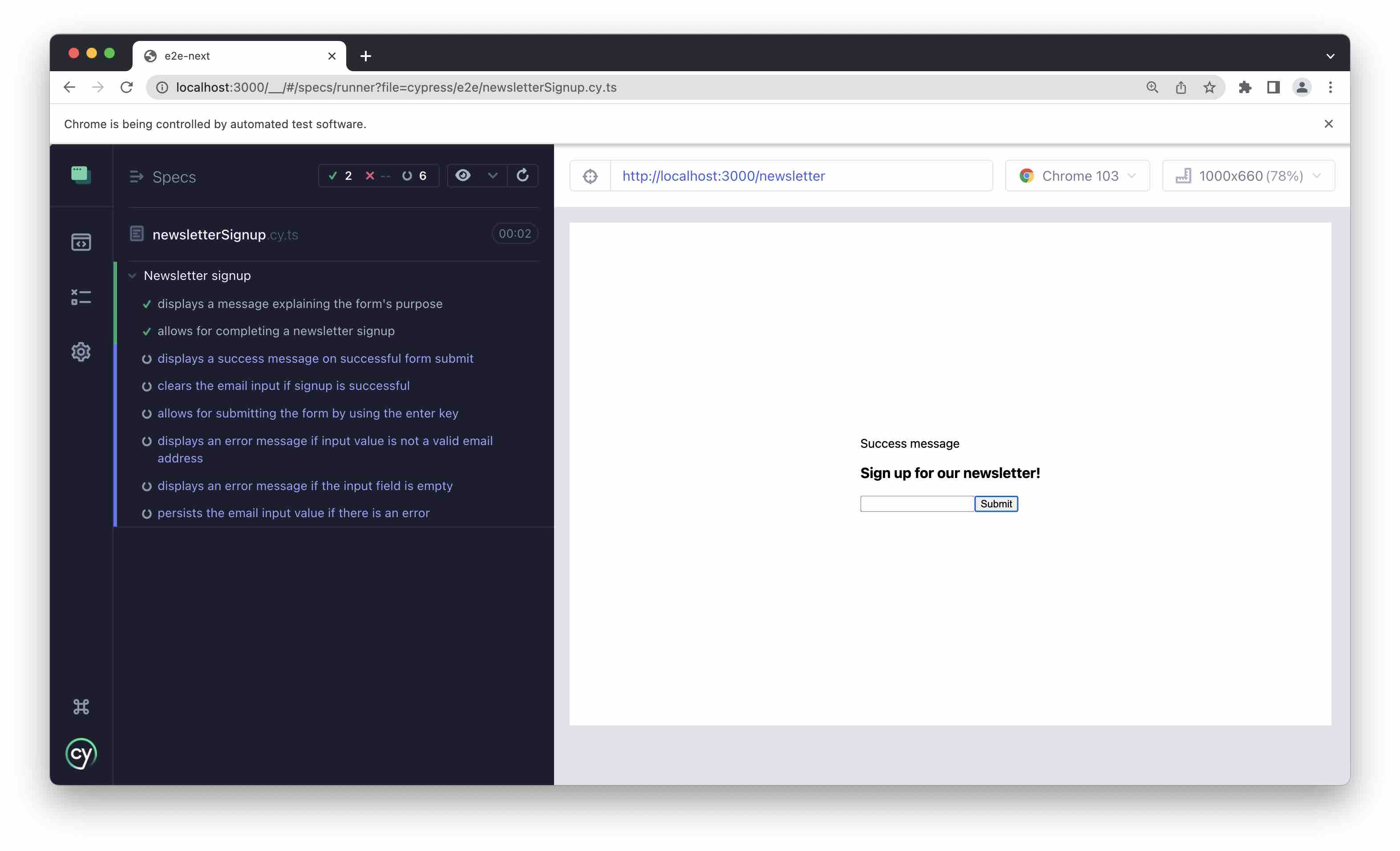Click the Chrome address bar URL
Image resolution: width=1400 pixels, height=851 pixels.
[x=396, y=87]
